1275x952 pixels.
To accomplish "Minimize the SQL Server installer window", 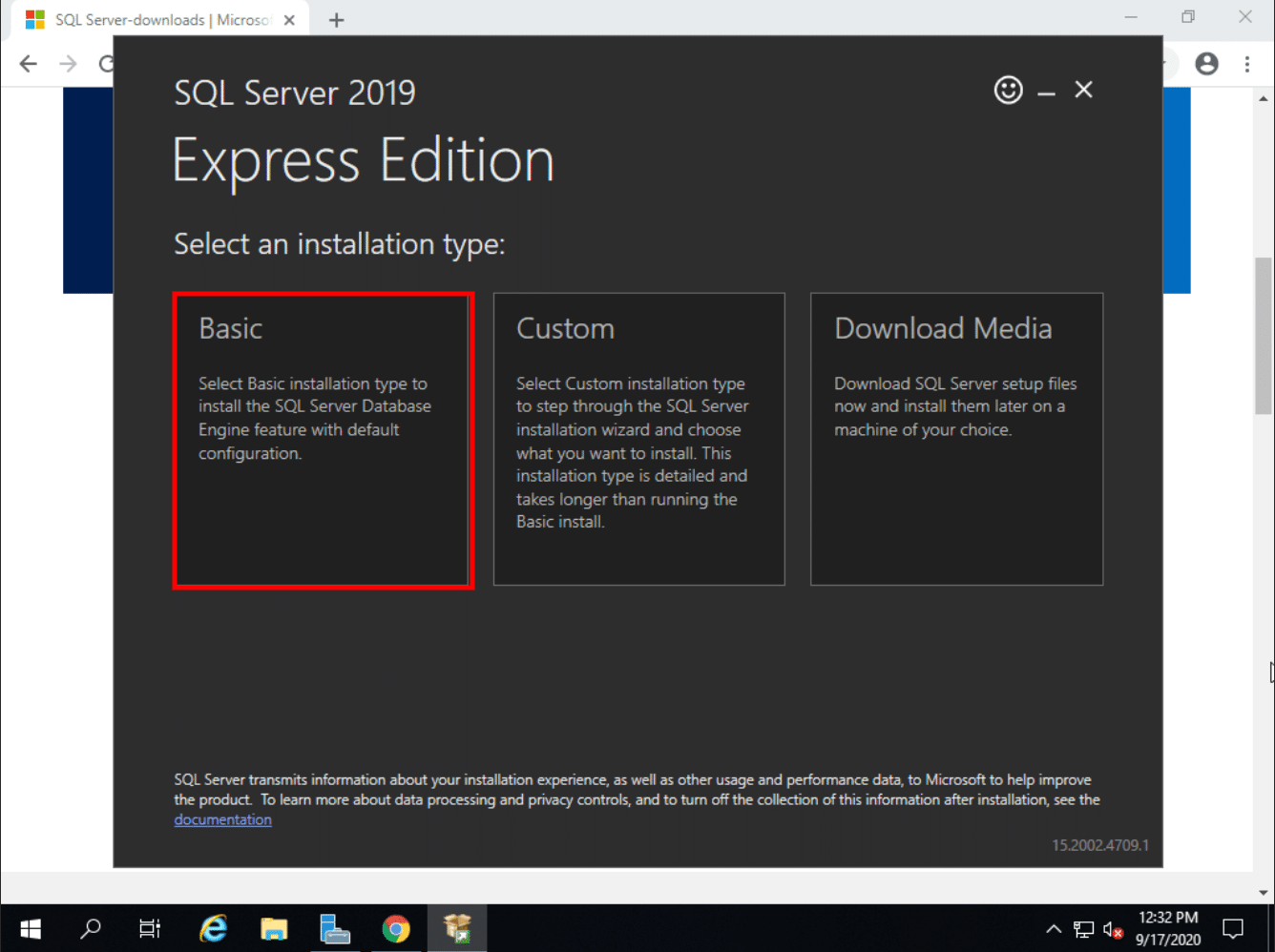I will click(x=1046, y=93).
